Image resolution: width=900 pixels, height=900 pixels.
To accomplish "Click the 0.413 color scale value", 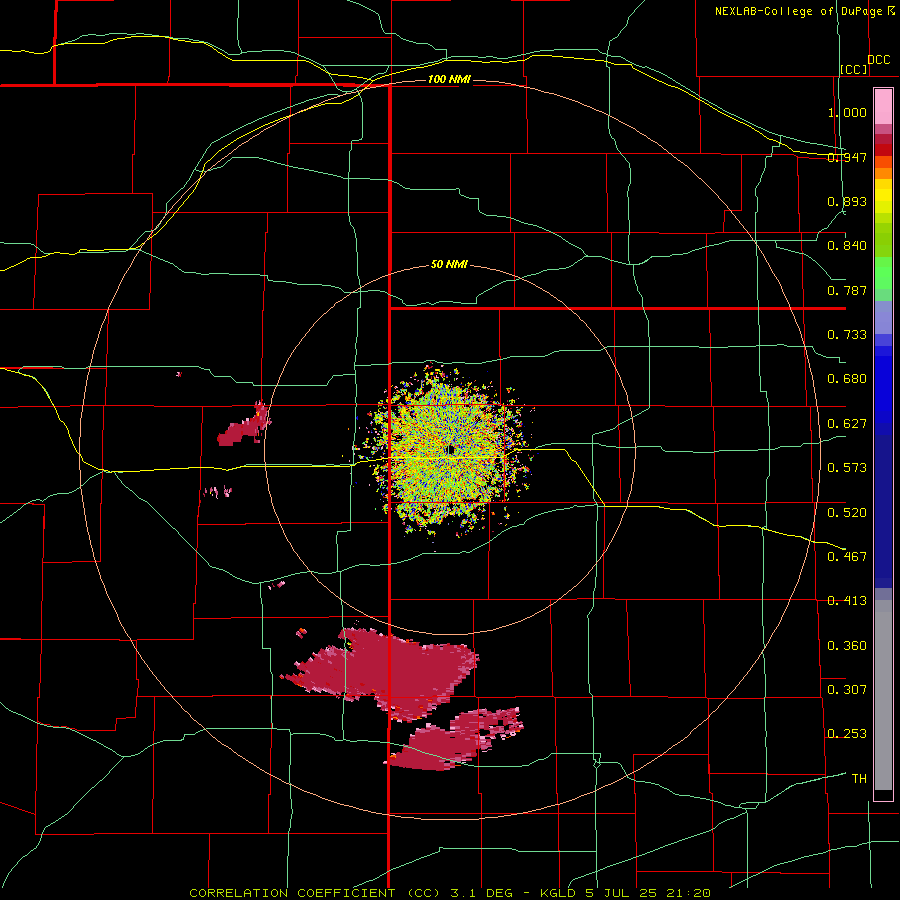I will tap(847, 601).
